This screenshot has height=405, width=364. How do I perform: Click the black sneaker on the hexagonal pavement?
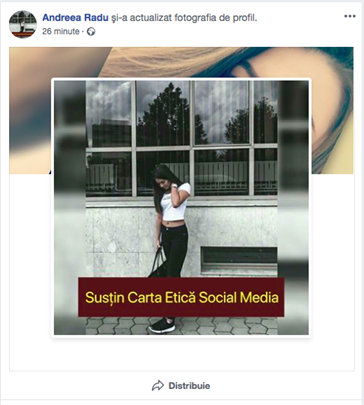tap(162, 326)
